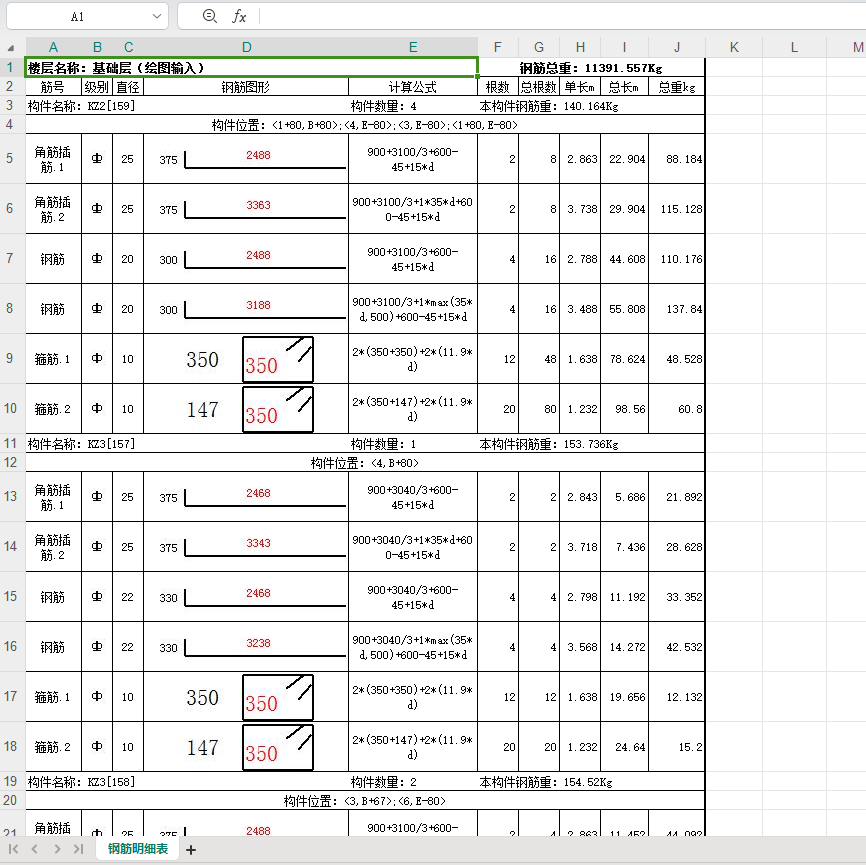This screenshot has height=865, width=866.
Task: Select column E header
Action: pos(413,48)
